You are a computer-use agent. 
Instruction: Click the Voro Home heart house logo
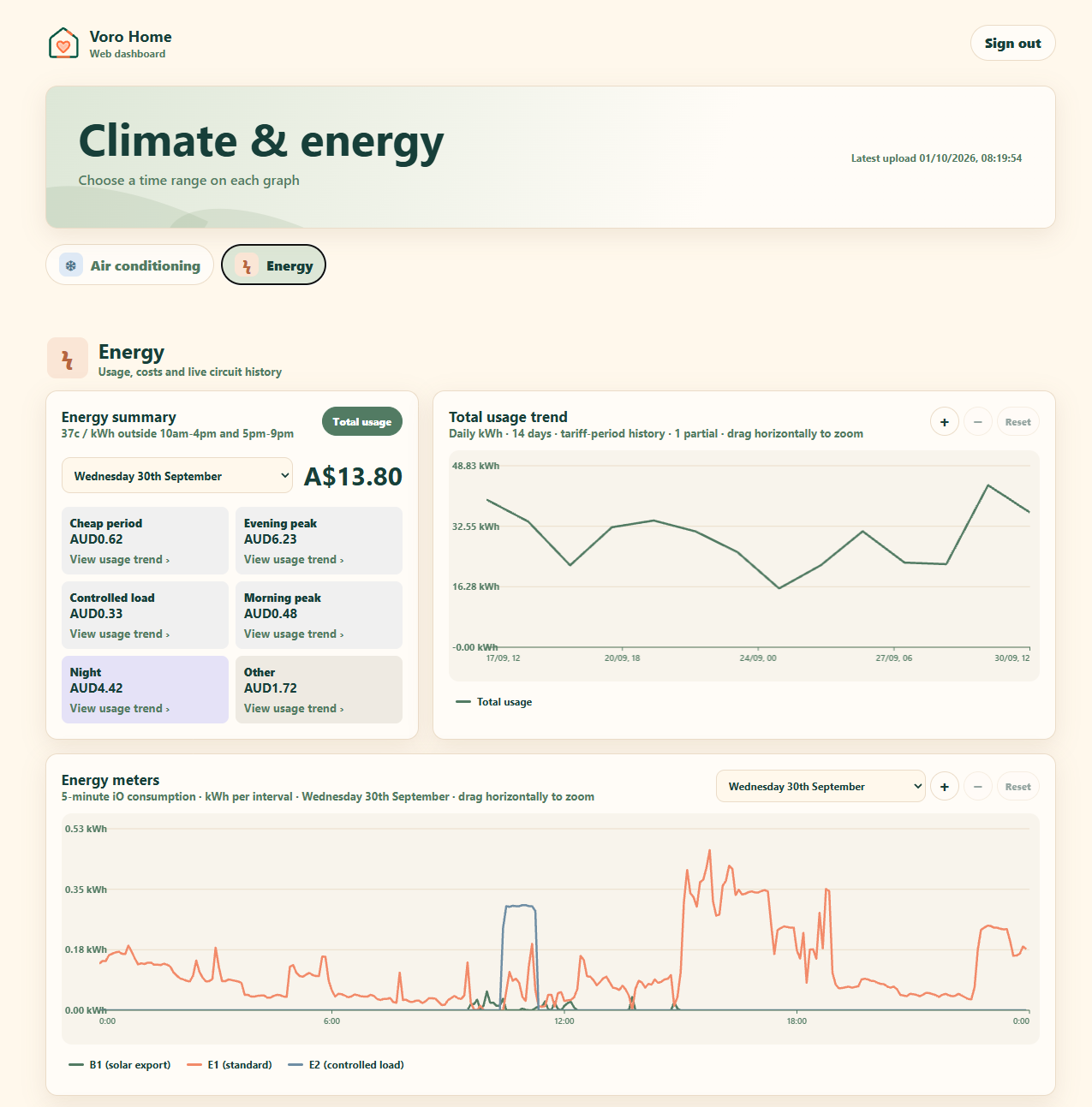(63, 44)
